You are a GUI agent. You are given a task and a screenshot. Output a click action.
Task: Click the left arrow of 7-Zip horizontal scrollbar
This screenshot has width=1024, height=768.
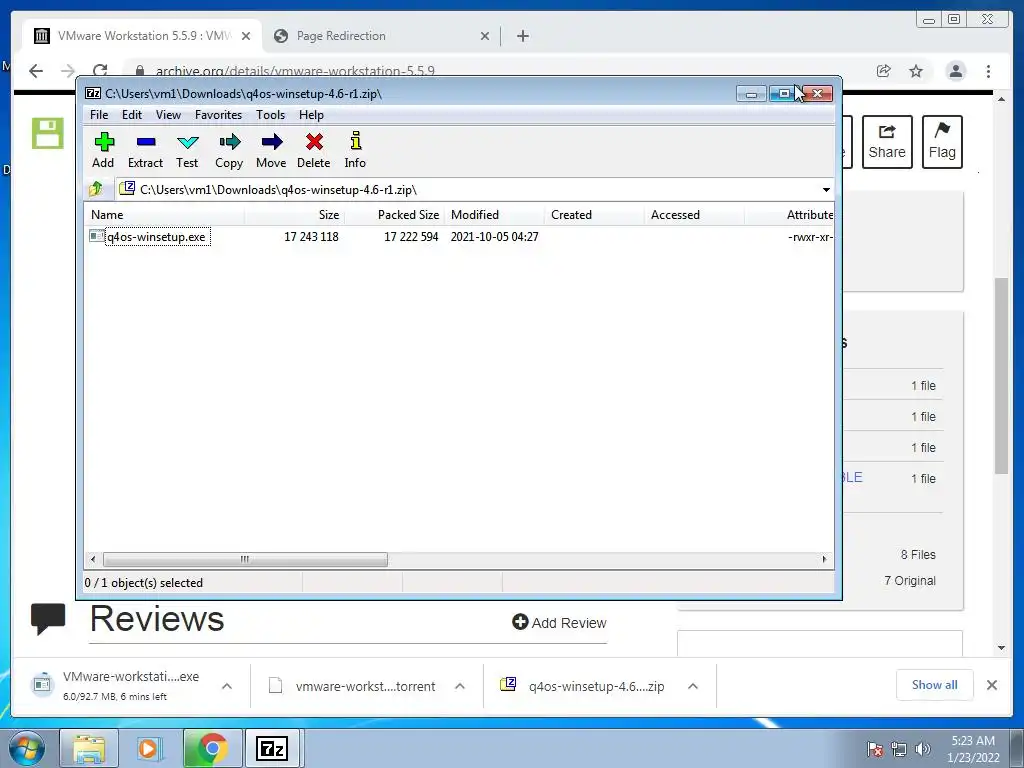point(93,559)
